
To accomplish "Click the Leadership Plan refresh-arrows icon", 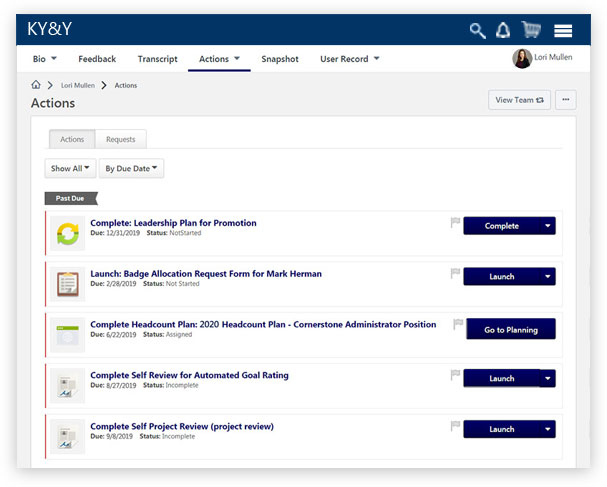I will coord(68,233).
